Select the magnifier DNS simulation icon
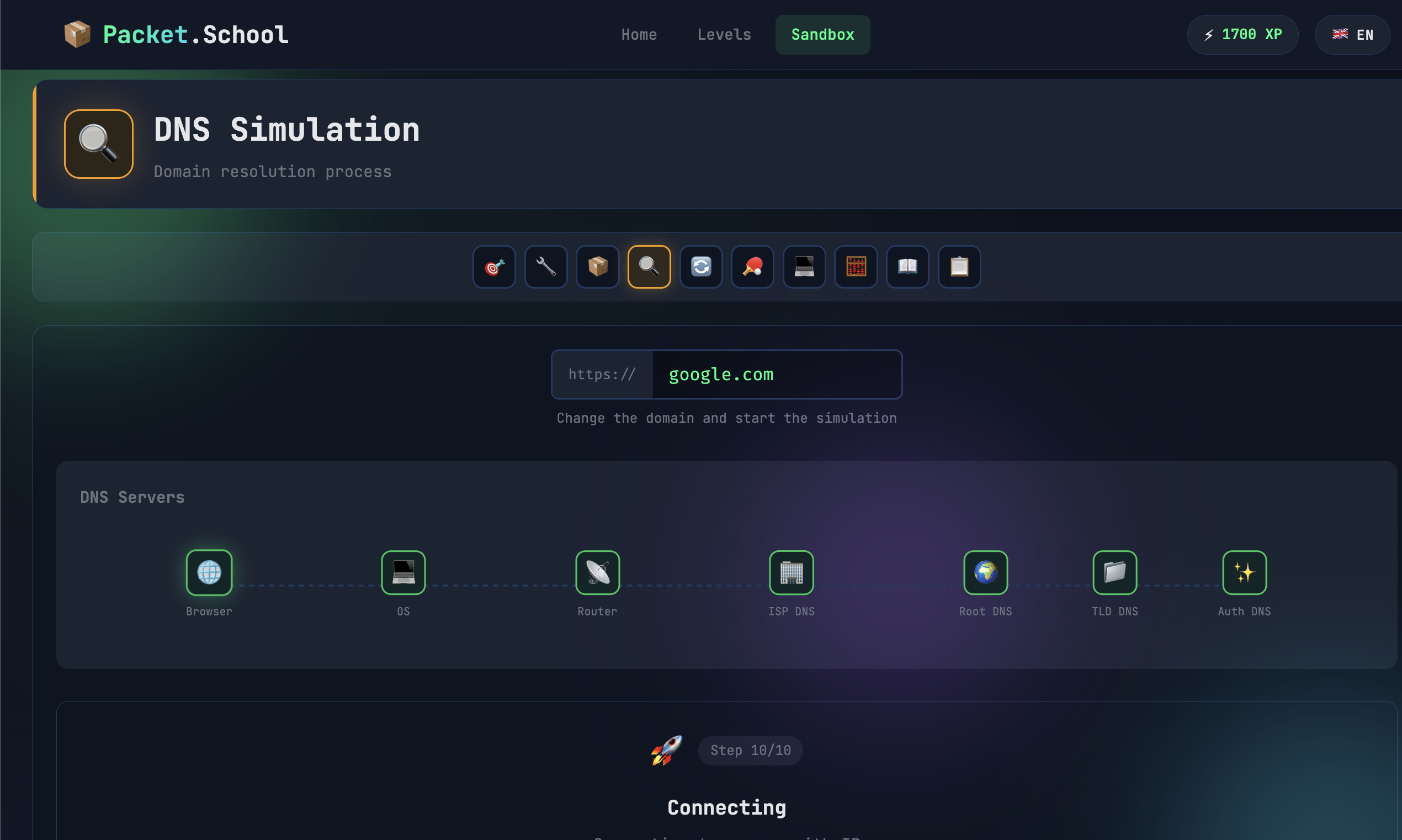 click(649, 267)
